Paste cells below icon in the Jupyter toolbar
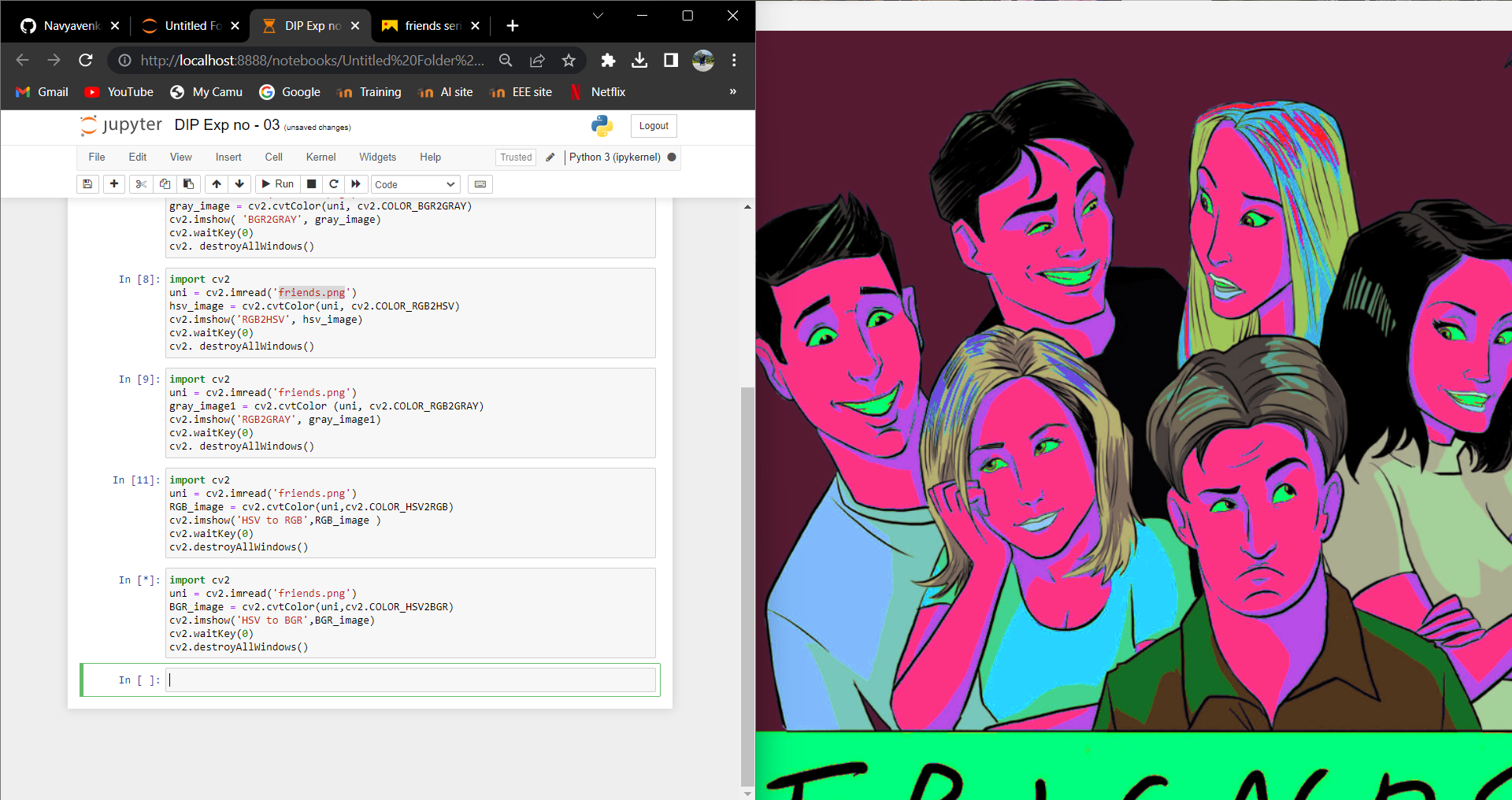The height and width of the screenshot is (800, 1512). pyautogui.click(x=188, y=184)
